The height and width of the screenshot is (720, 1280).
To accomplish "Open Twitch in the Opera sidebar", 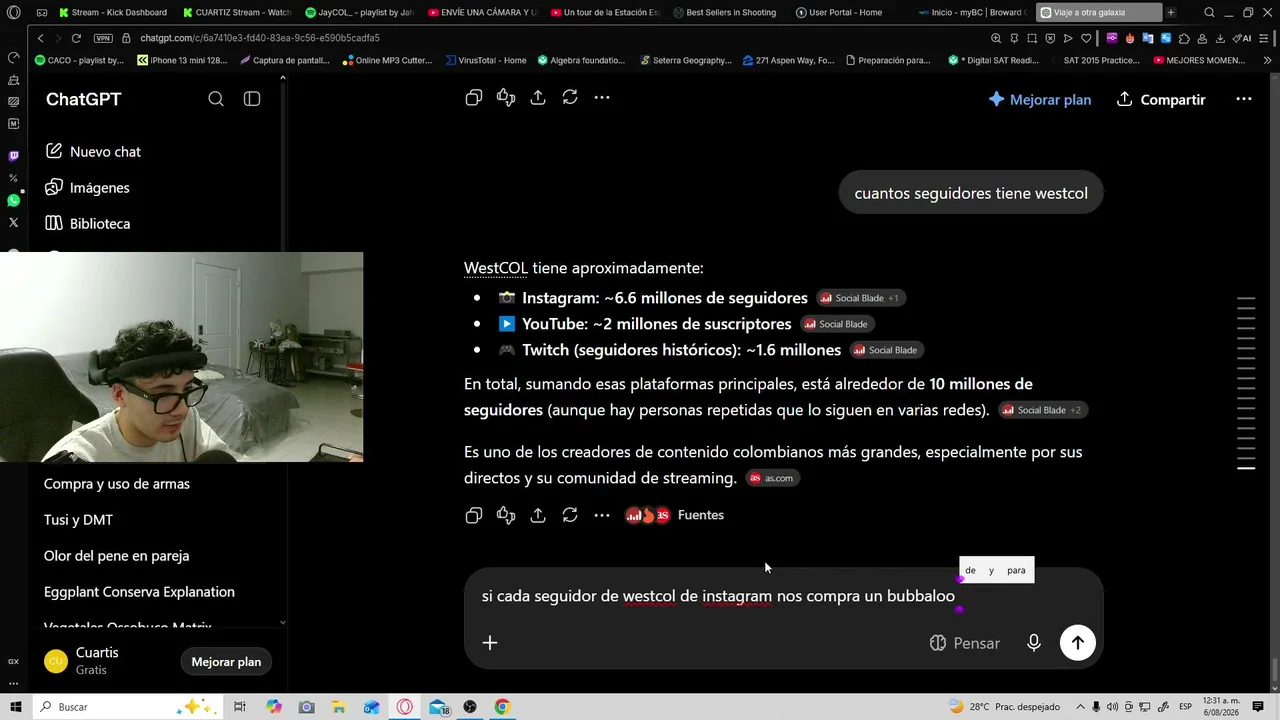I will click(14, 156).
